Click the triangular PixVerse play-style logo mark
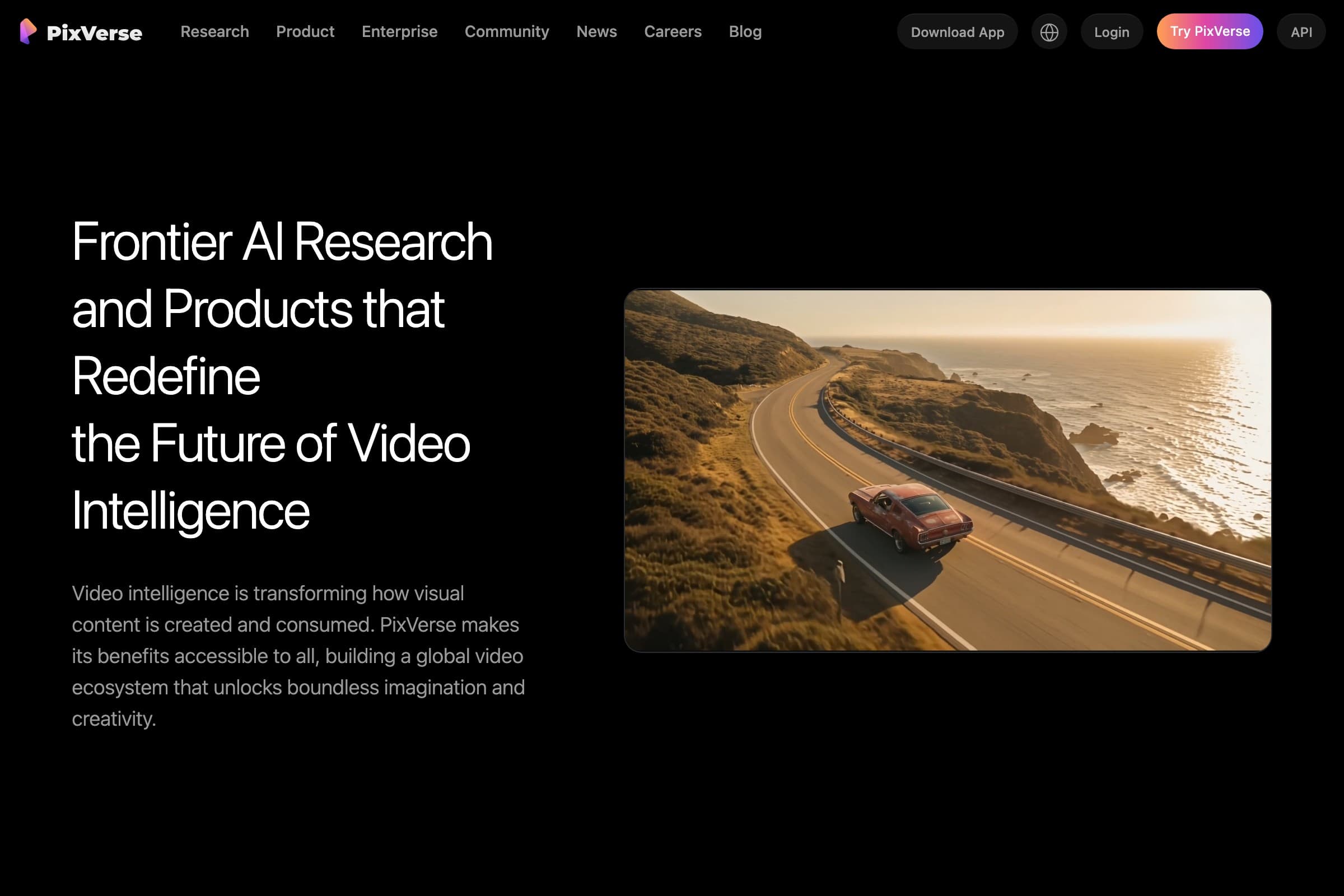Viewport: 1344px width, 896px height. [x=28, y=31]
